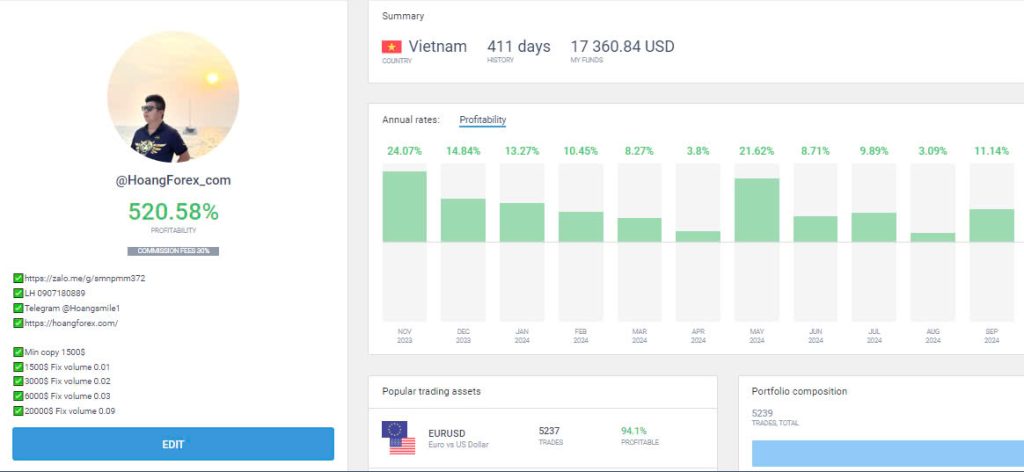Click the check mark beside hoangforex.com
The image size is (1024, 472).
[18, 323]
